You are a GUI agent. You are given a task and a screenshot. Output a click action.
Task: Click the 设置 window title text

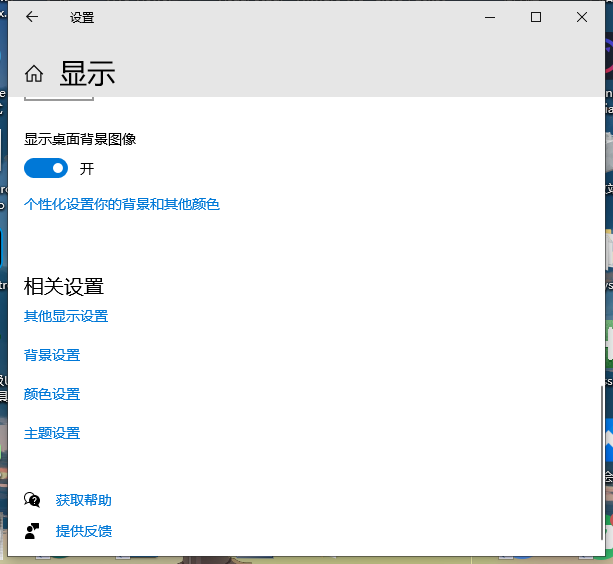coord(82,18)
